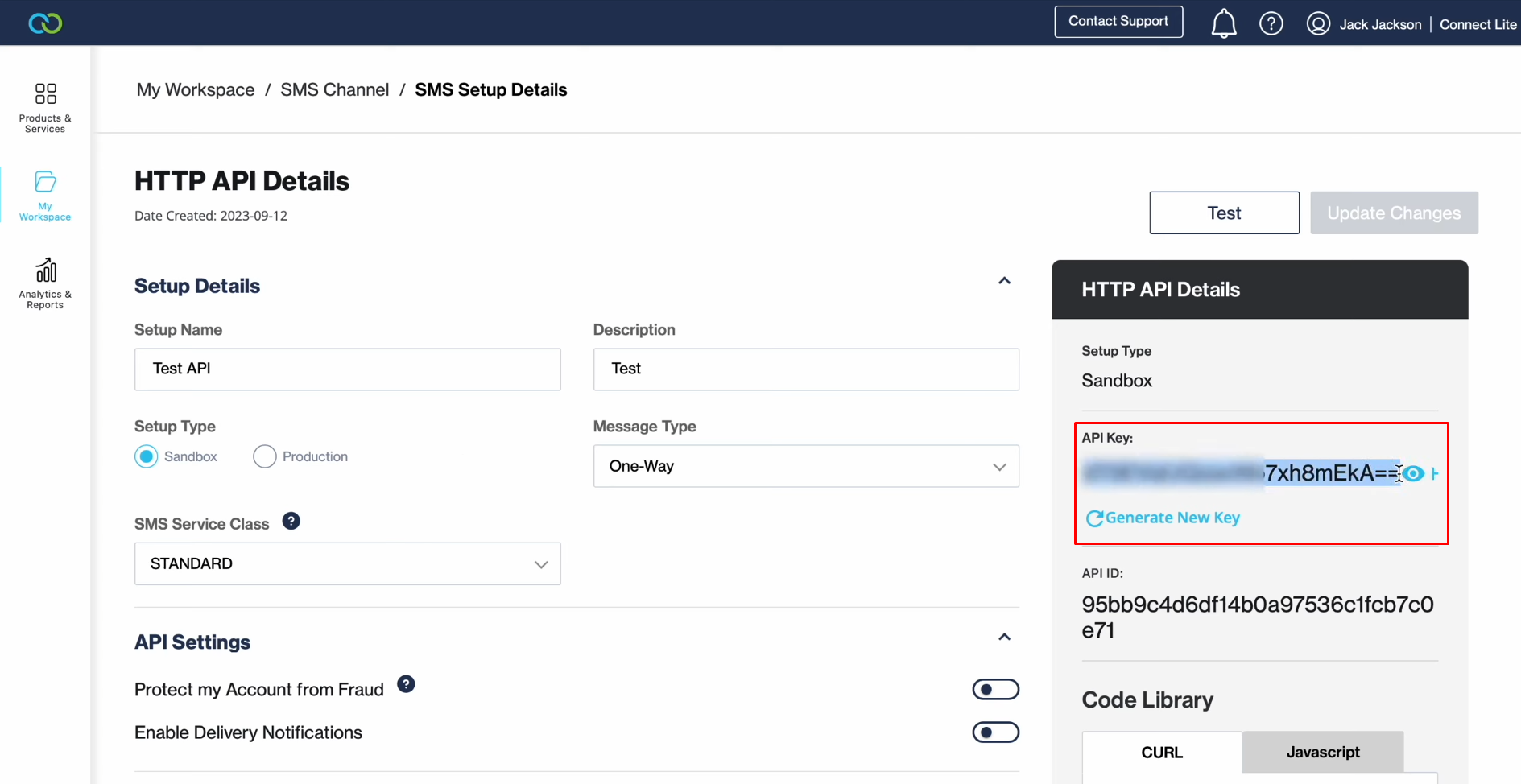Click the highlighted API key text

click(1242, 473)
